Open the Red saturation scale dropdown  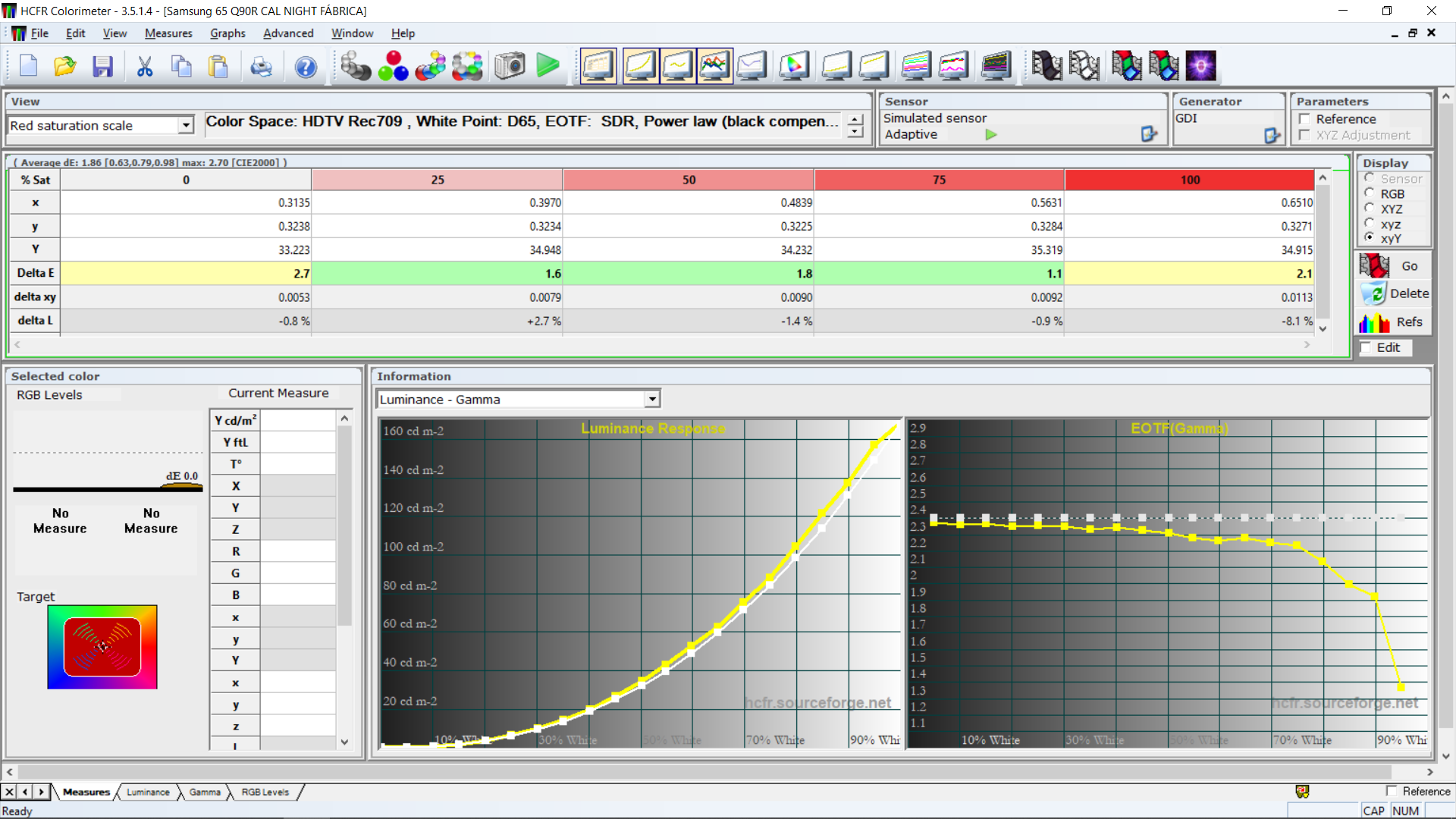[x=186, y=125]
